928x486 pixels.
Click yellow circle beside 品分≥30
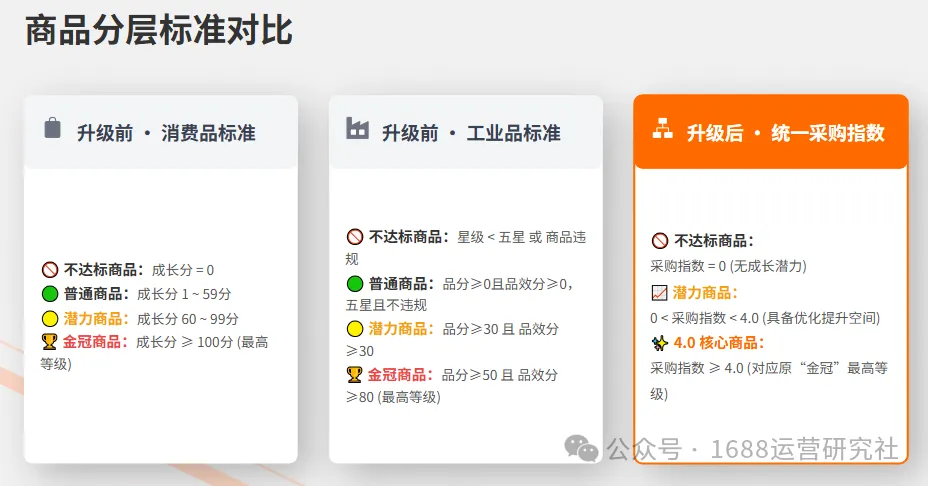(355, 329)
